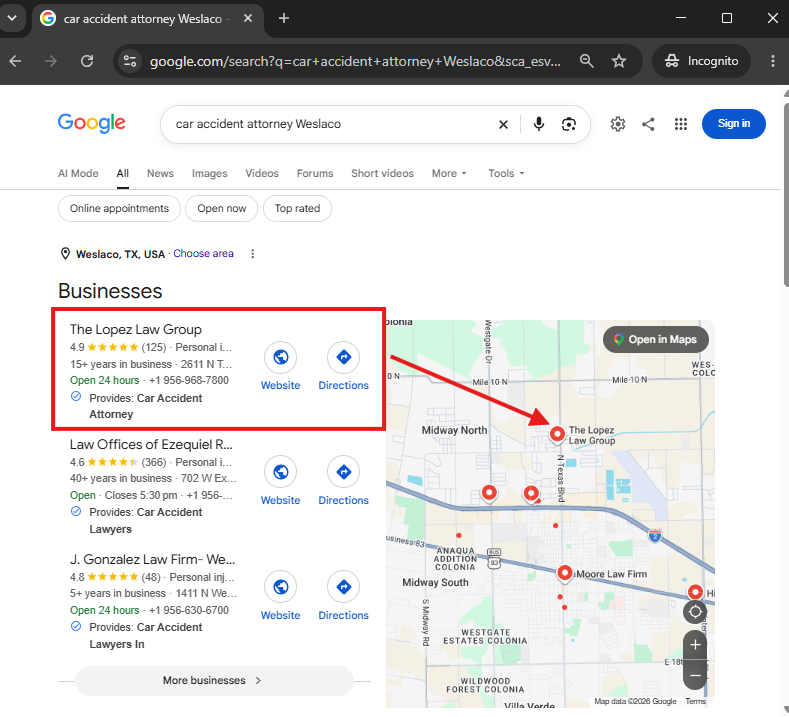Click the share icon near Sign in

(x=648, y=124)
